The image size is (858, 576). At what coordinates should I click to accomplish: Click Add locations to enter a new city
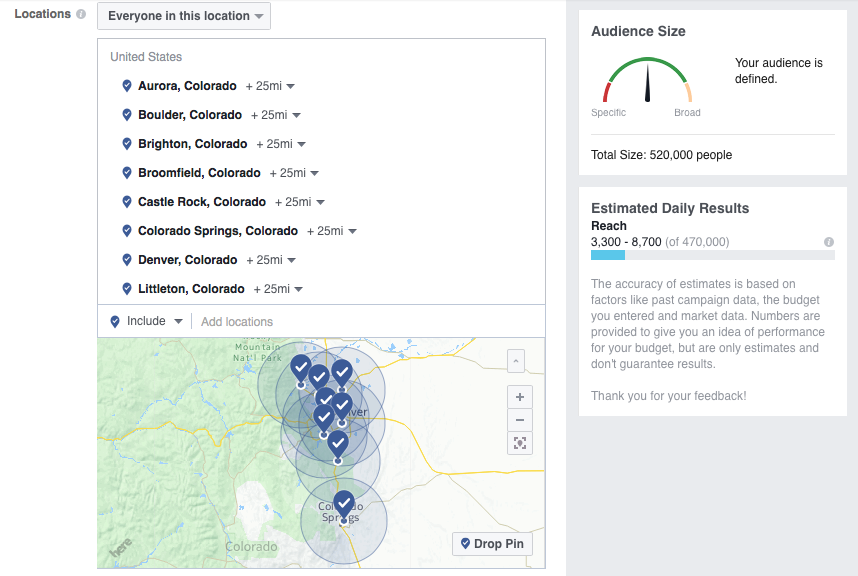[x=239, y=321]
